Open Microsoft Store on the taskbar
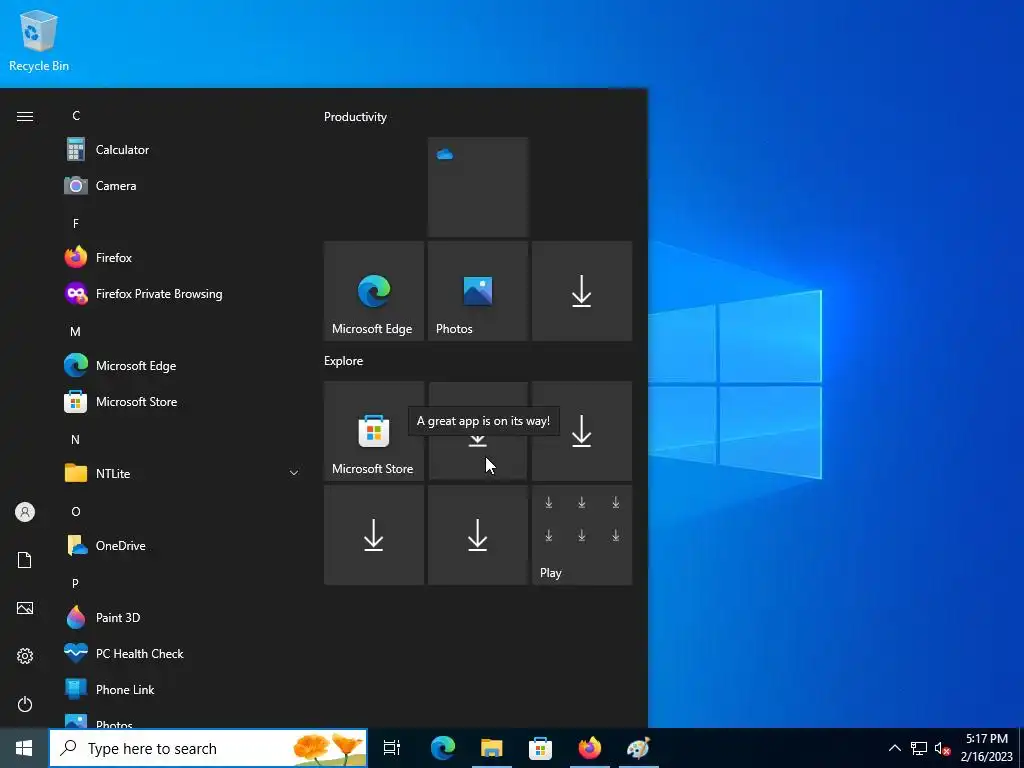 [541, 748]
